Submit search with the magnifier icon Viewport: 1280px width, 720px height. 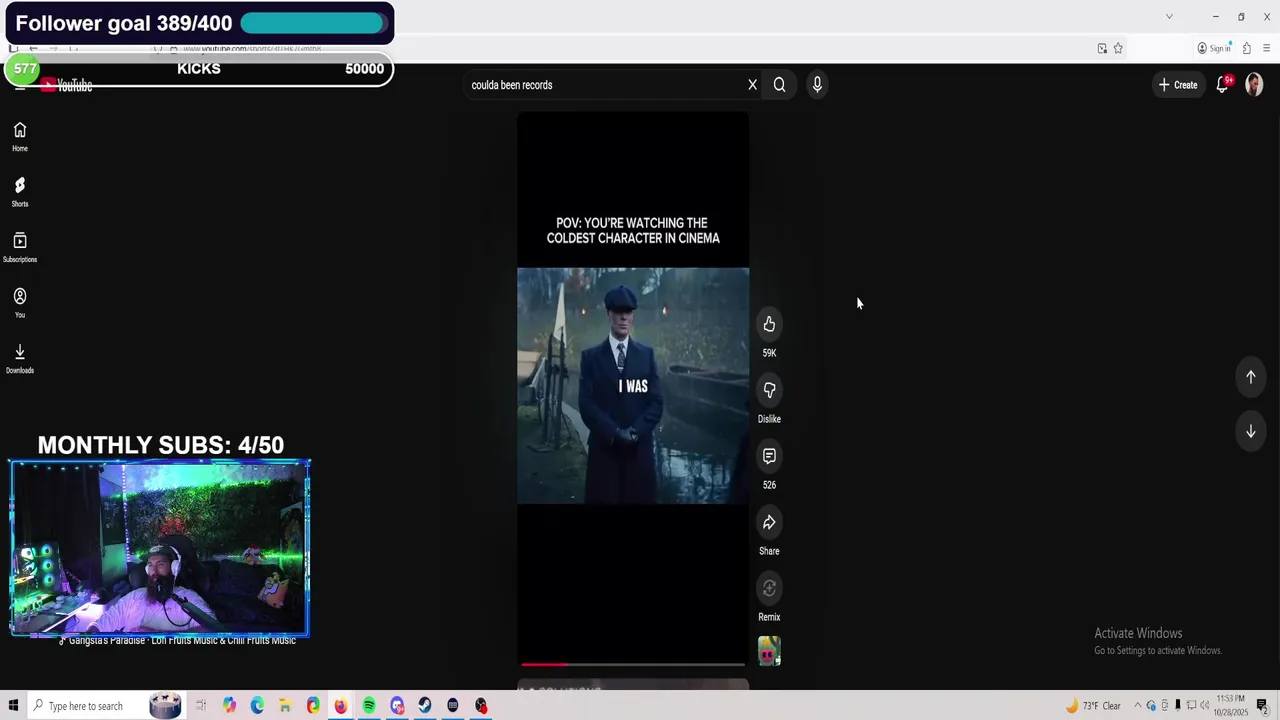coord(779,85)
